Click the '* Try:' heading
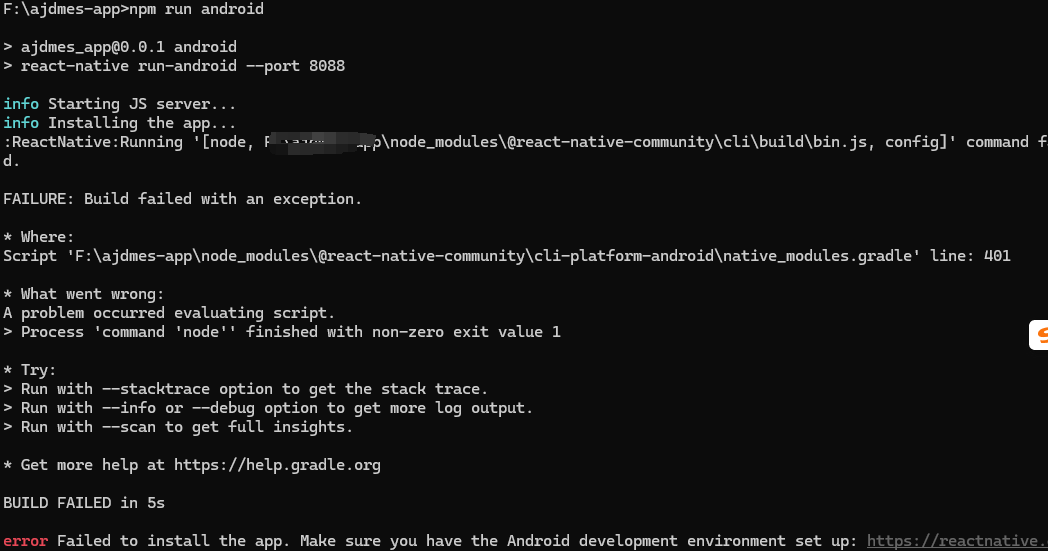This screenshot has height=551, width=1048. point(30,370)
